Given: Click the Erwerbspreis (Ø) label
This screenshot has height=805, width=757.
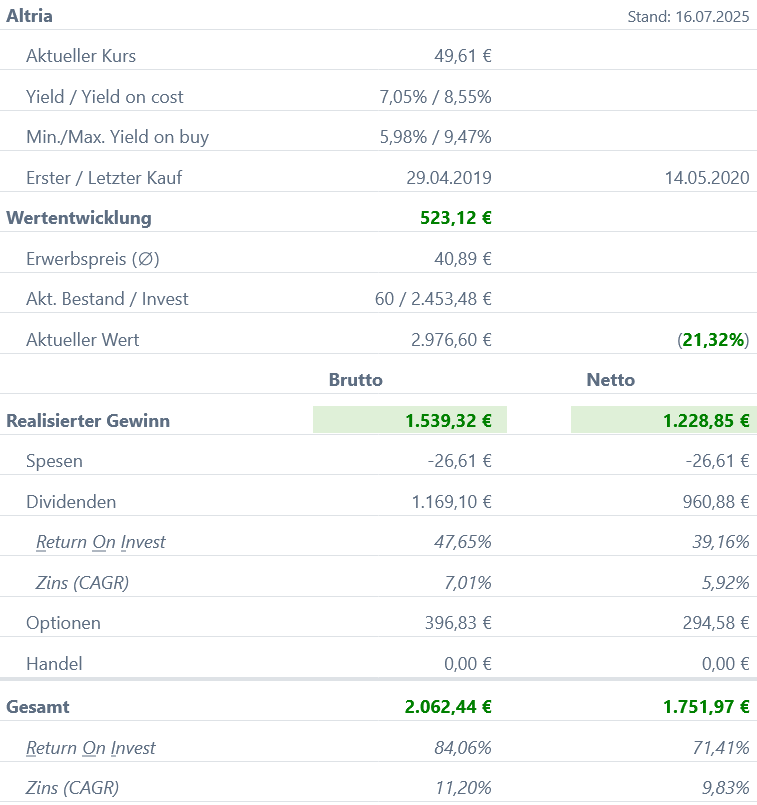Looking at the screenshot, I should (x=93, y=259).
